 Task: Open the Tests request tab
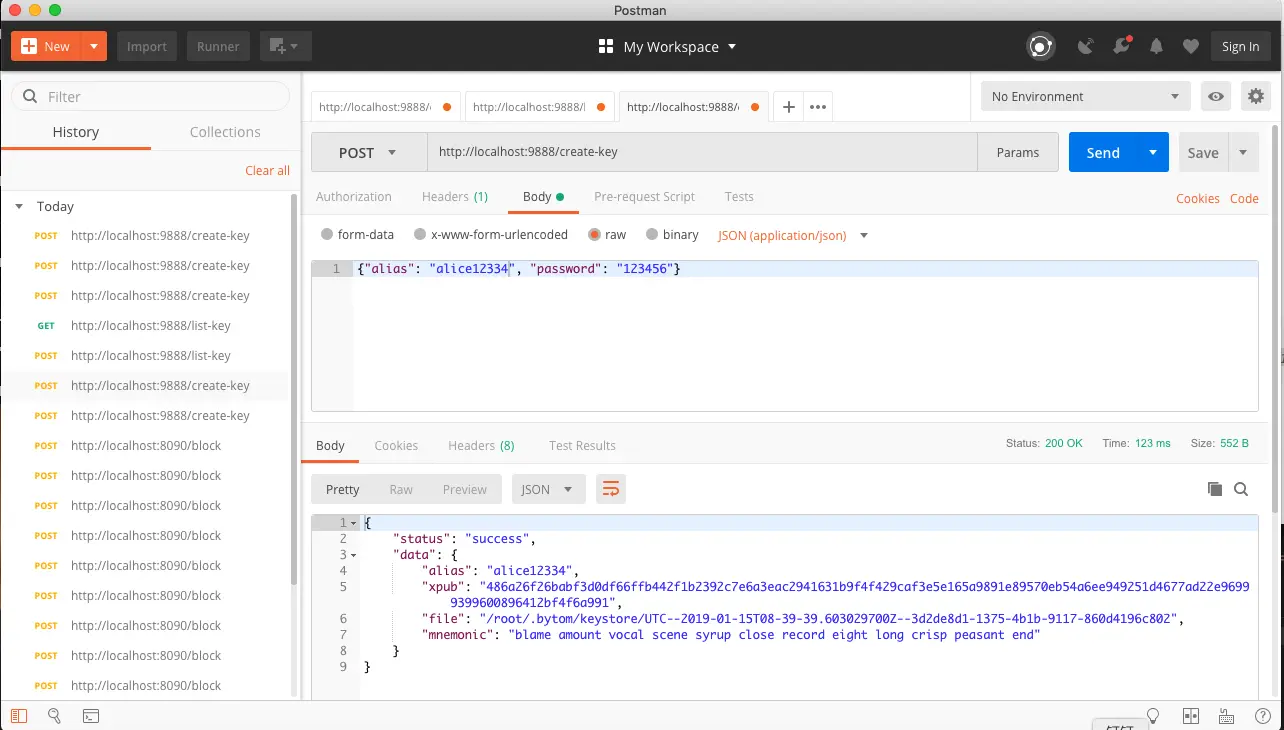point(739,197)
